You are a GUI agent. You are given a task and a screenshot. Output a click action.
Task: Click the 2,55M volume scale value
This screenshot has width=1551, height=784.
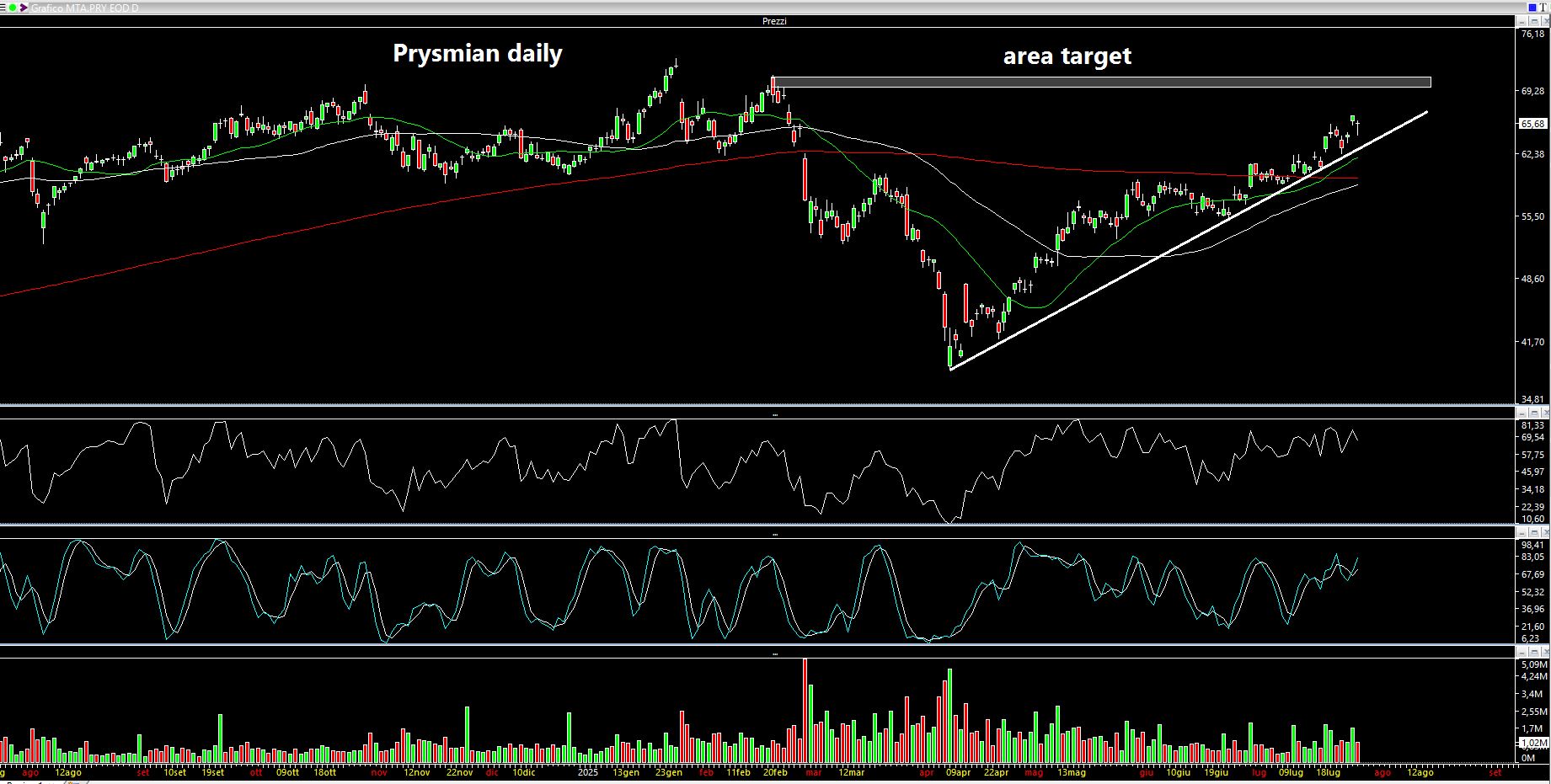[1532, 711]
